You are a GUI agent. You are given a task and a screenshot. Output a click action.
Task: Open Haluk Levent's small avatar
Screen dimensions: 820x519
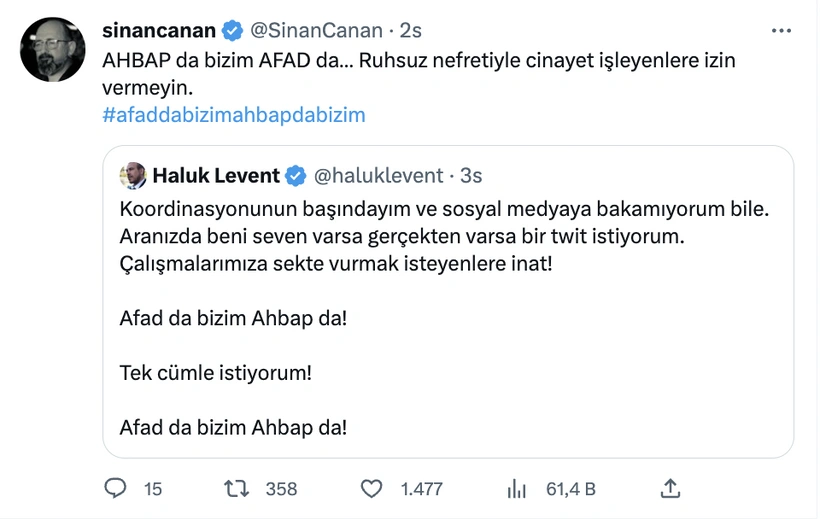point(133,176)
